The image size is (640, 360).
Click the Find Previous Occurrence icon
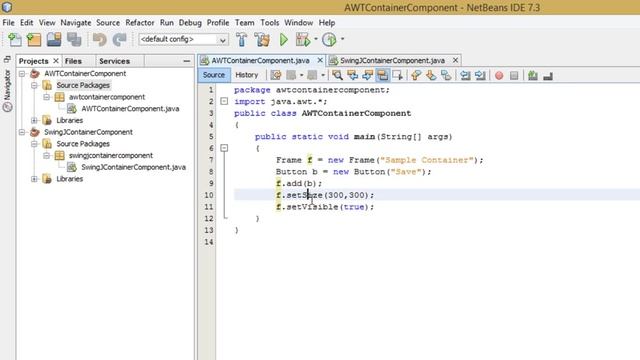(352, 76)
